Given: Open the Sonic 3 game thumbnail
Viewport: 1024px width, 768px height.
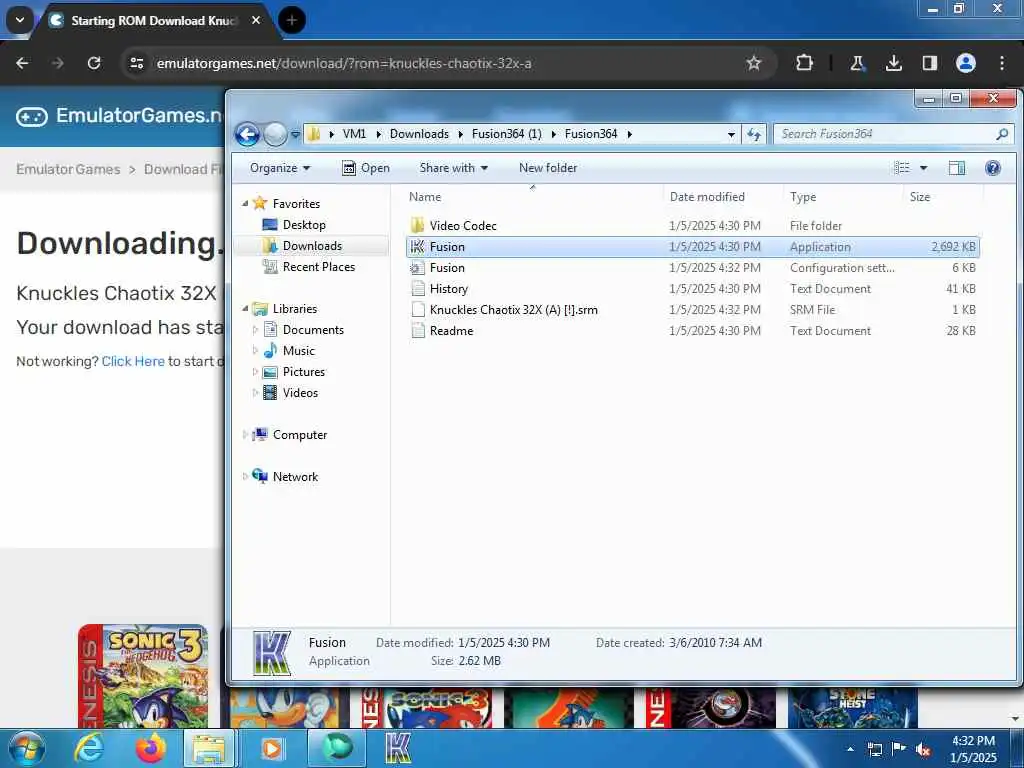Looking at the screenshot, I should point(143,676).
